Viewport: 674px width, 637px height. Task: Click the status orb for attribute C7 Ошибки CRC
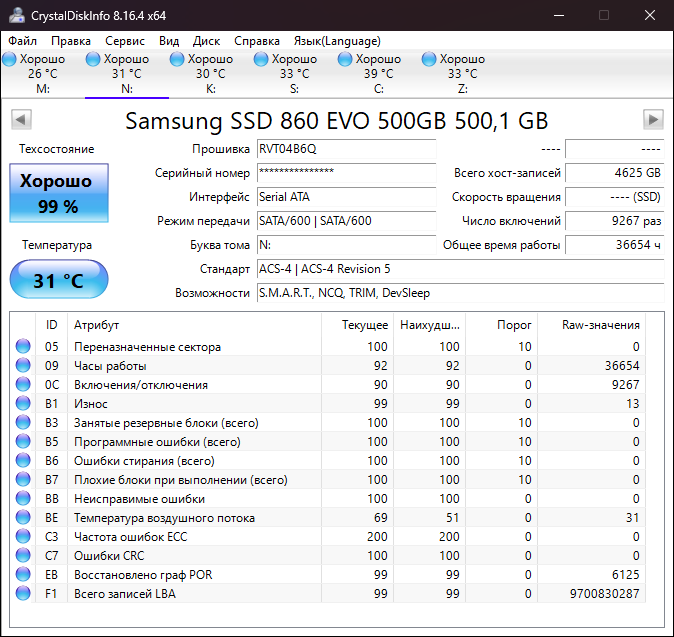23,556
